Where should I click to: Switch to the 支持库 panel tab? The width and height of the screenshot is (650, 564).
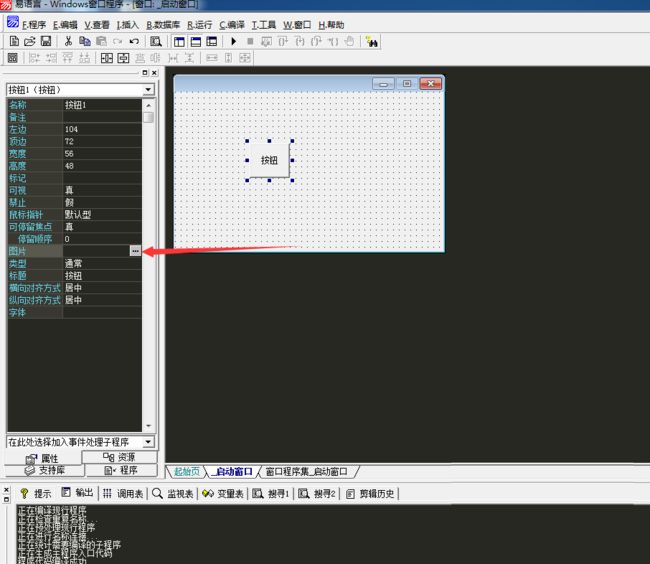pos(44,470)
